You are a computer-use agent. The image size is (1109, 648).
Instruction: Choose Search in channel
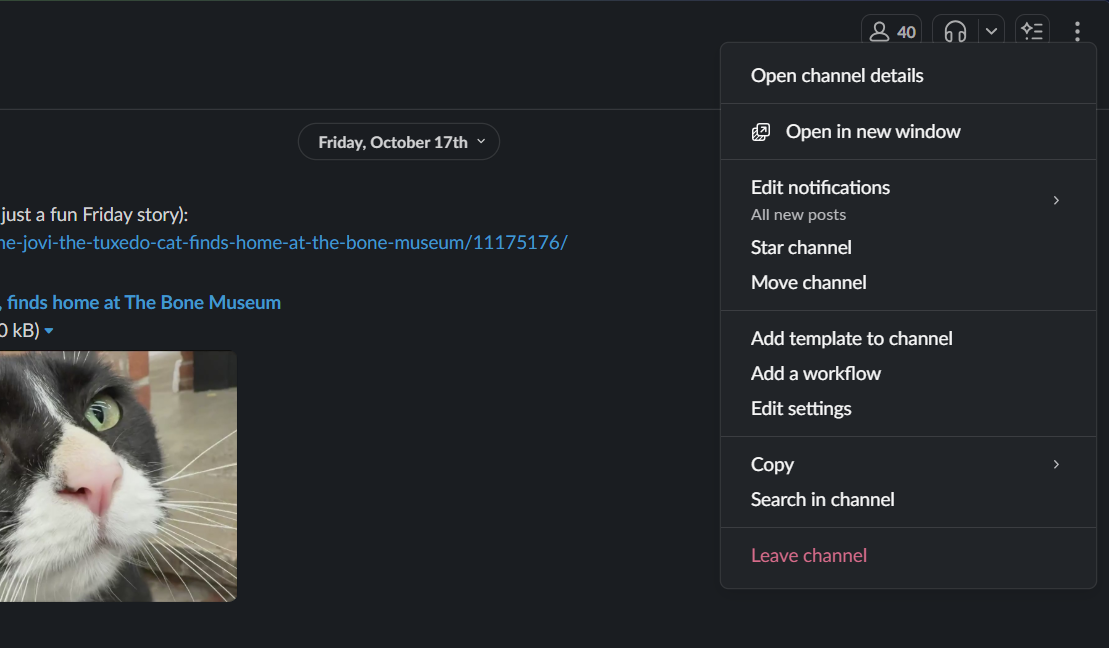[822, 500]
